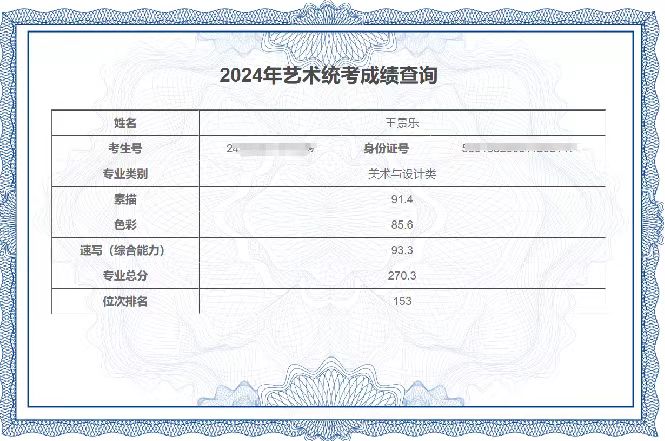Click the blurred exam number value
The image size is (665, 441).
tap(271, 148)
